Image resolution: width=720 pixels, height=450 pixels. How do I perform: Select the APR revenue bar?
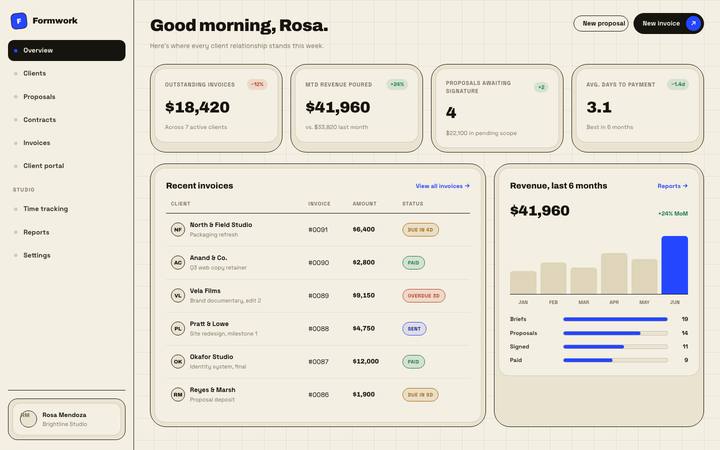click(x=614, y=273)
